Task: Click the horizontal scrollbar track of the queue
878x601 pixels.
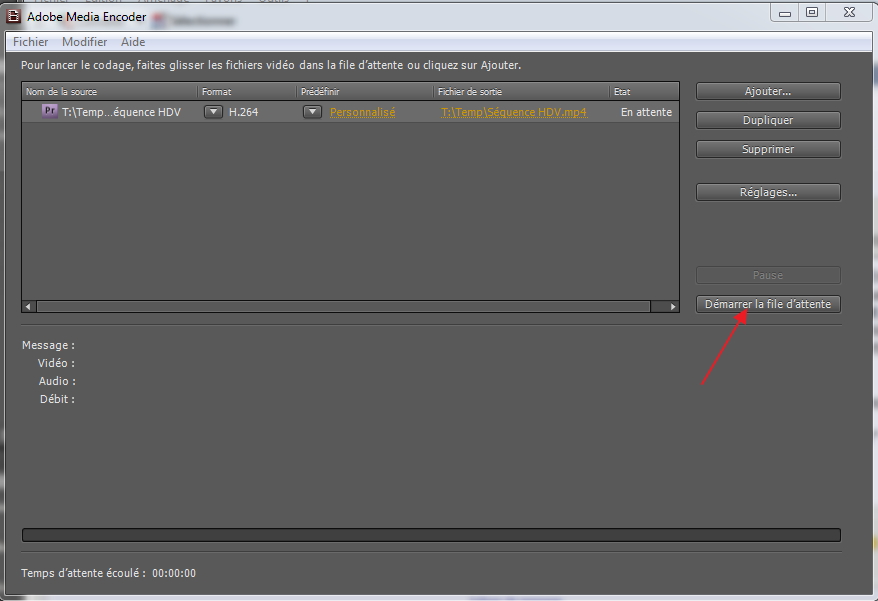Action: point(343,306)
